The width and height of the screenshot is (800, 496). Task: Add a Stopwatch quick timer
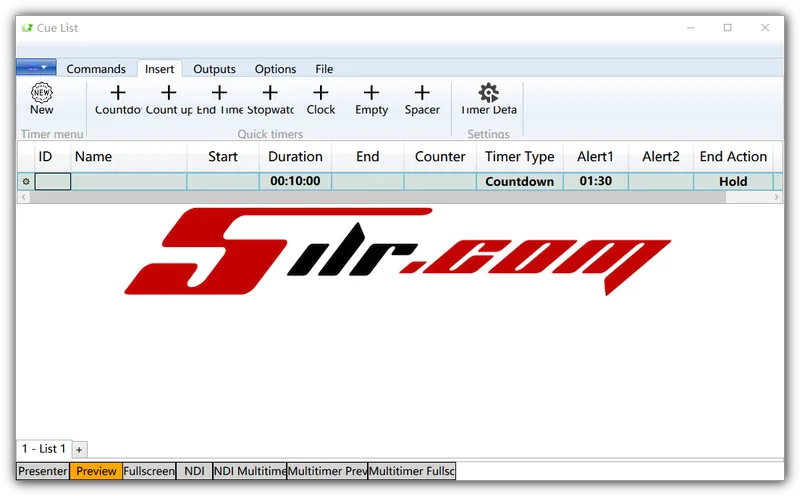click(270, 98)
